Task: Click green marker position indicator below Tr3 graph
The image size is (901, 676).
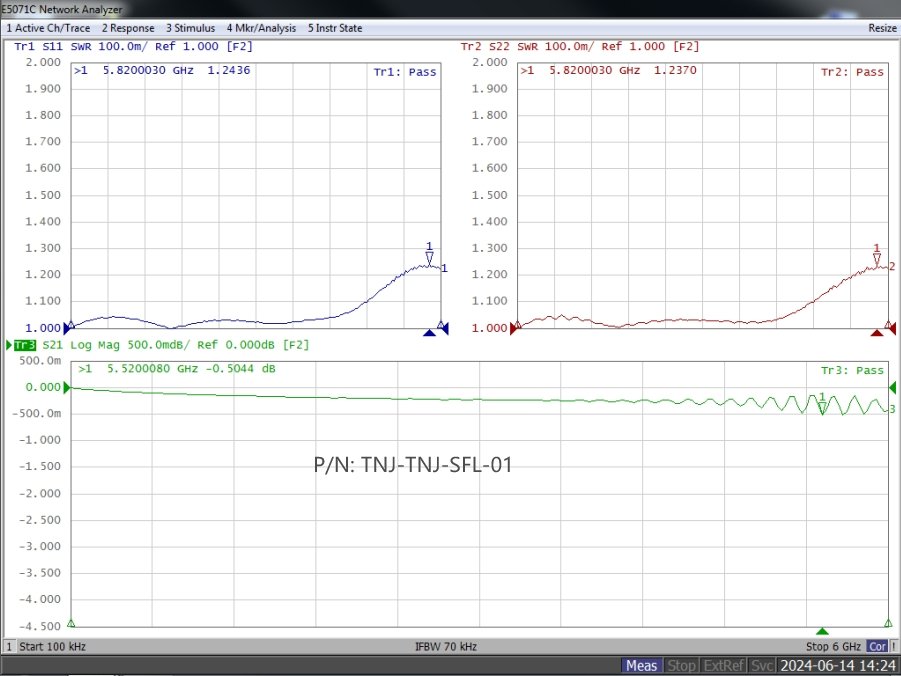Action: [x=822, y=631]
